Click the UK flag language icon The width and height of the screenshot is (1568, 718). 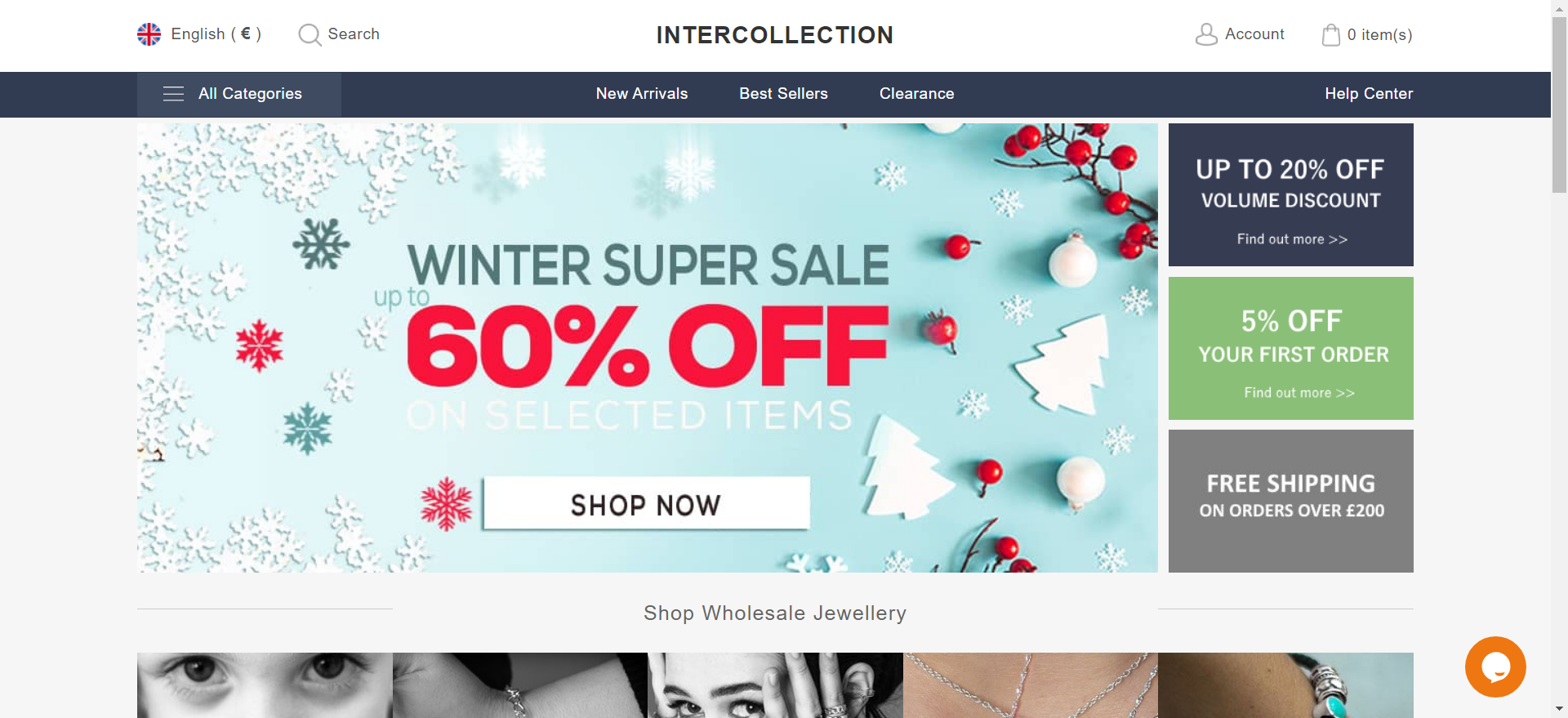click(149, 34)
